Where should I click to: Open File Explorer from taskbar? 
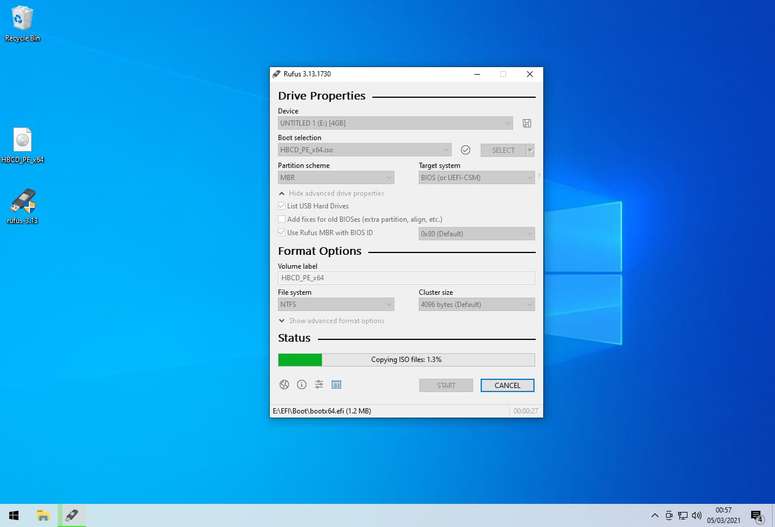click(43, 516)
